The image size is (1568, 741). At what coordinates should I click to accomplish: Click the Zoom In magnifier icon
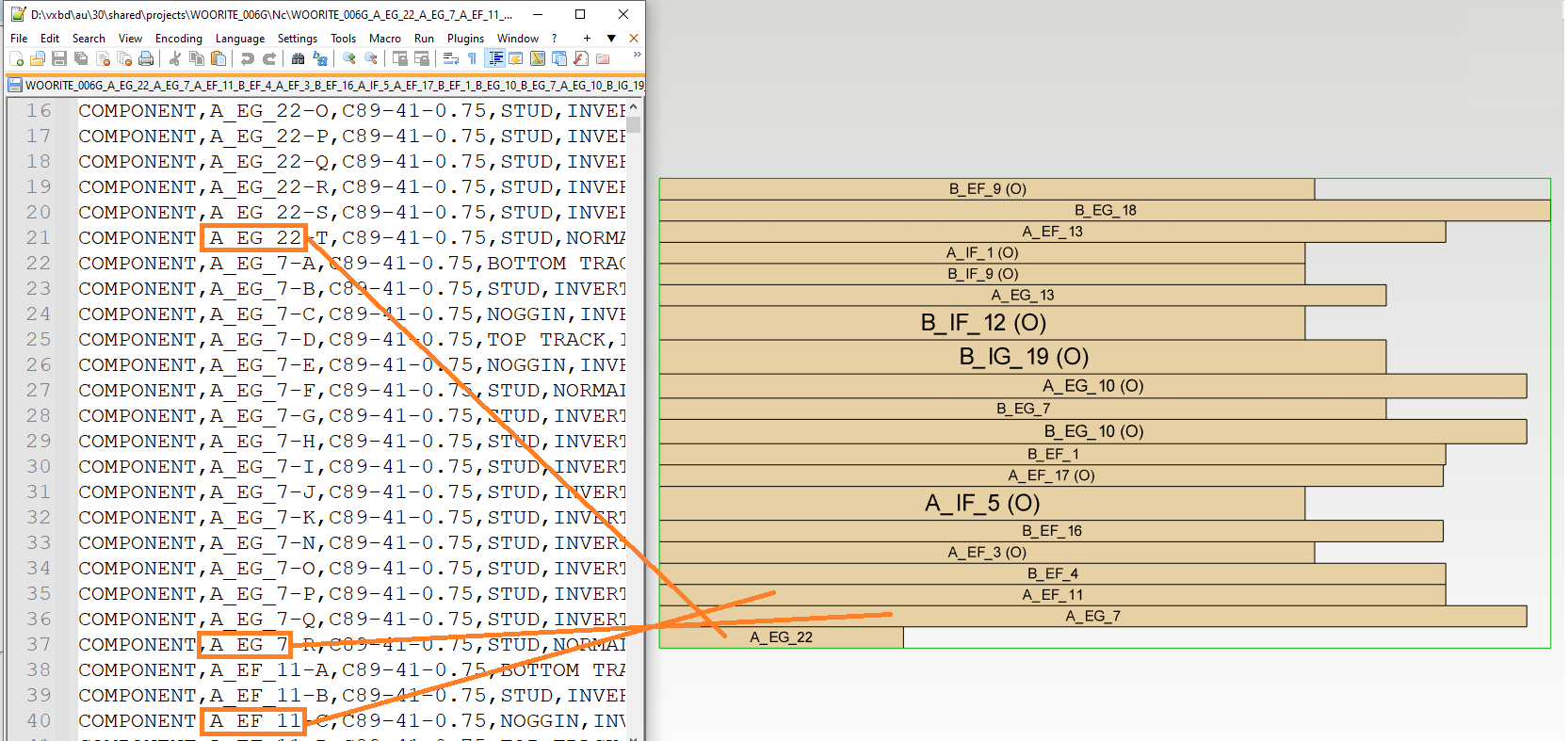coord(349,59)
